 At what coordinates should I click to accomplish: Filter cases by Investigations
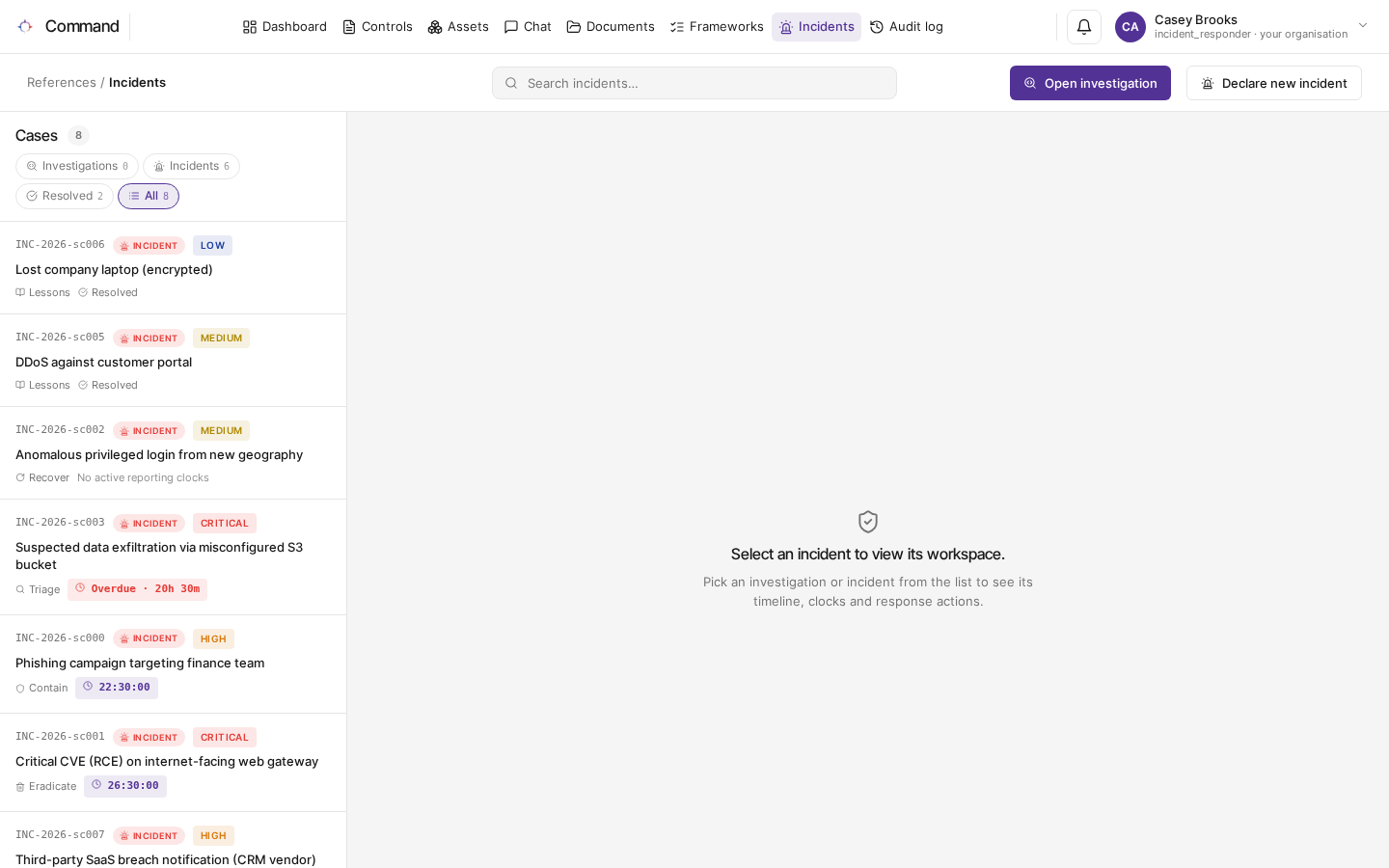coord(77,166)
